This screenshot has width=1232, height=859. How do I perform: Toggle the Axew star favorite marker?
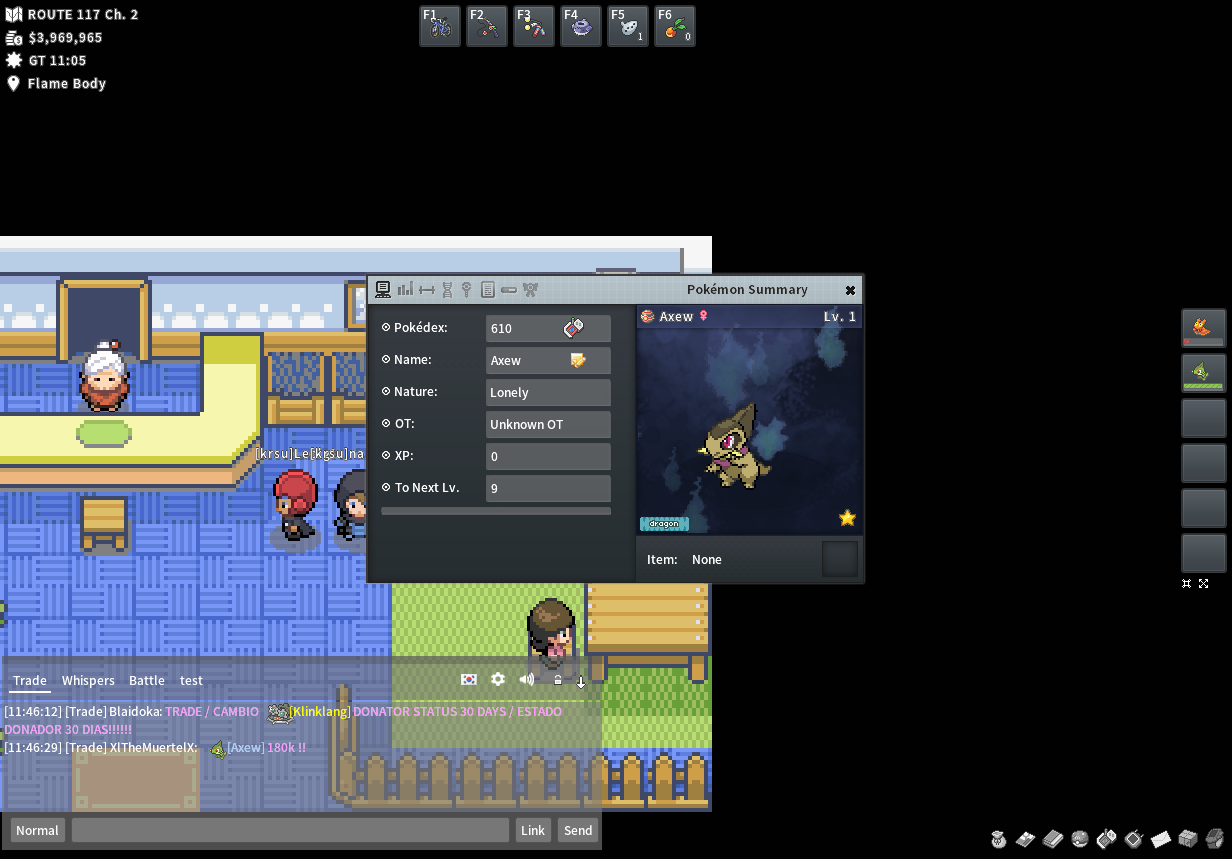(847, 518)
